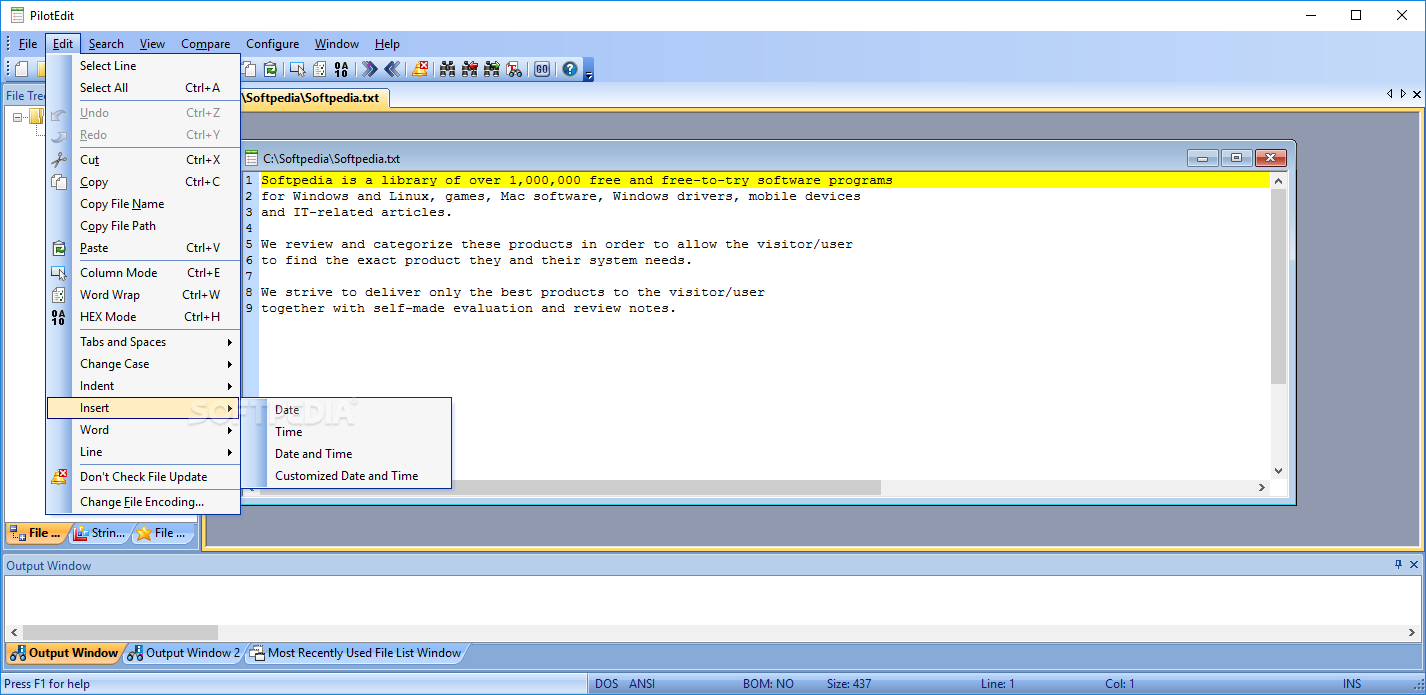Open the File menu

pyautogui.click(x=28, y=44)
